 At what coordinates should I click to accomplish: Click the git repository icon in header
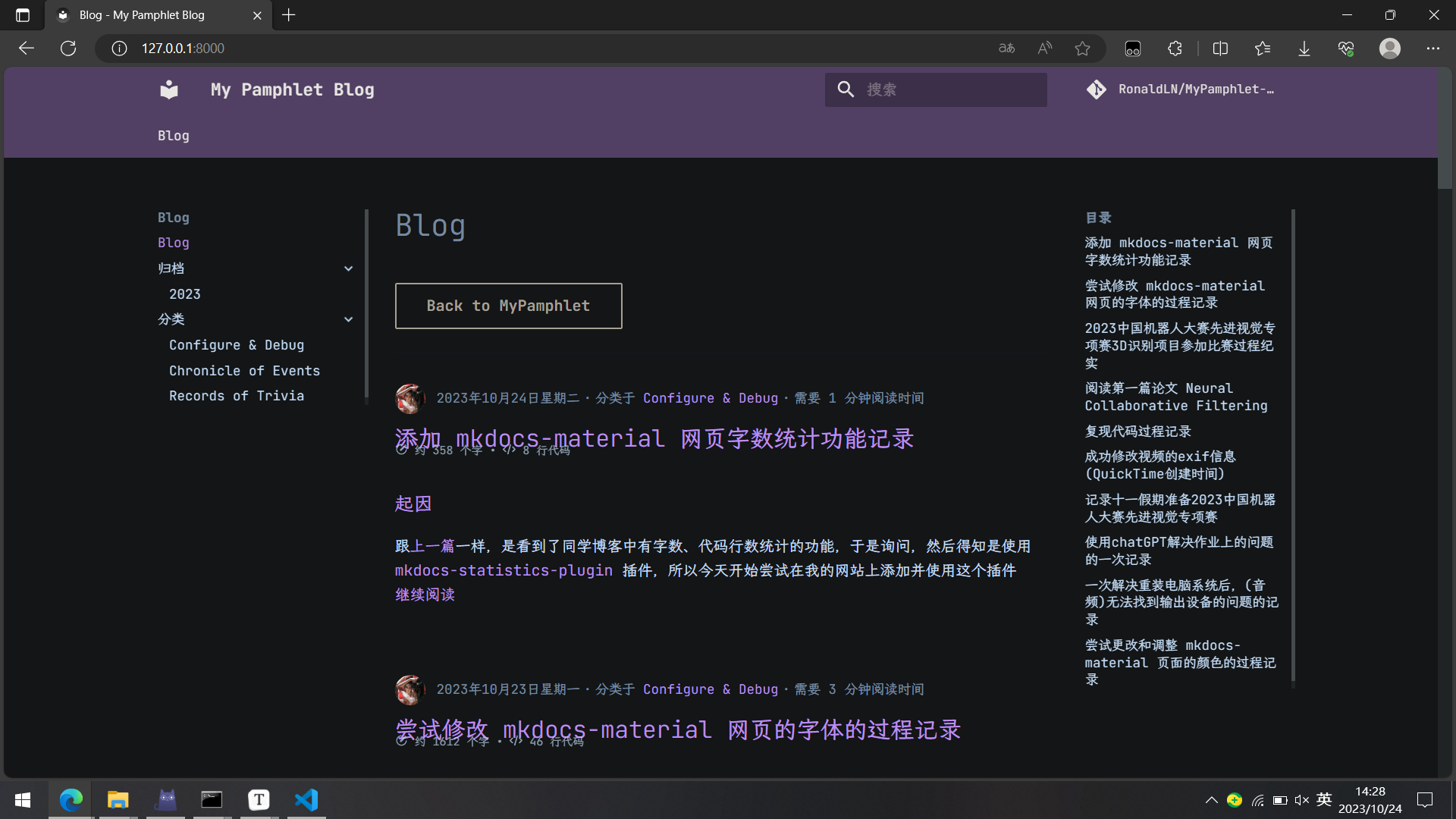(x=1096, y=89)
